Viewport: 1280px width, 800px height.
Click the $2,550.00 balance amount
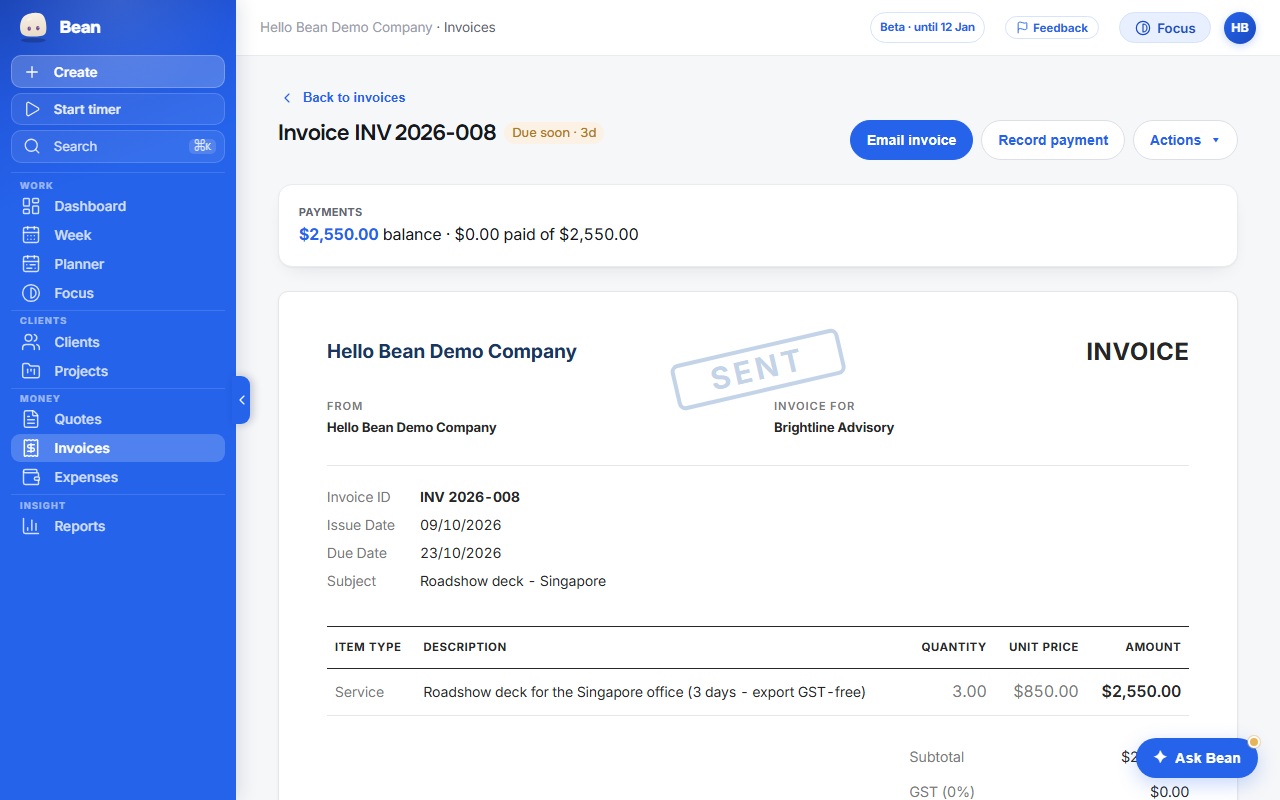pyautogui.click(x=339, y=234)
